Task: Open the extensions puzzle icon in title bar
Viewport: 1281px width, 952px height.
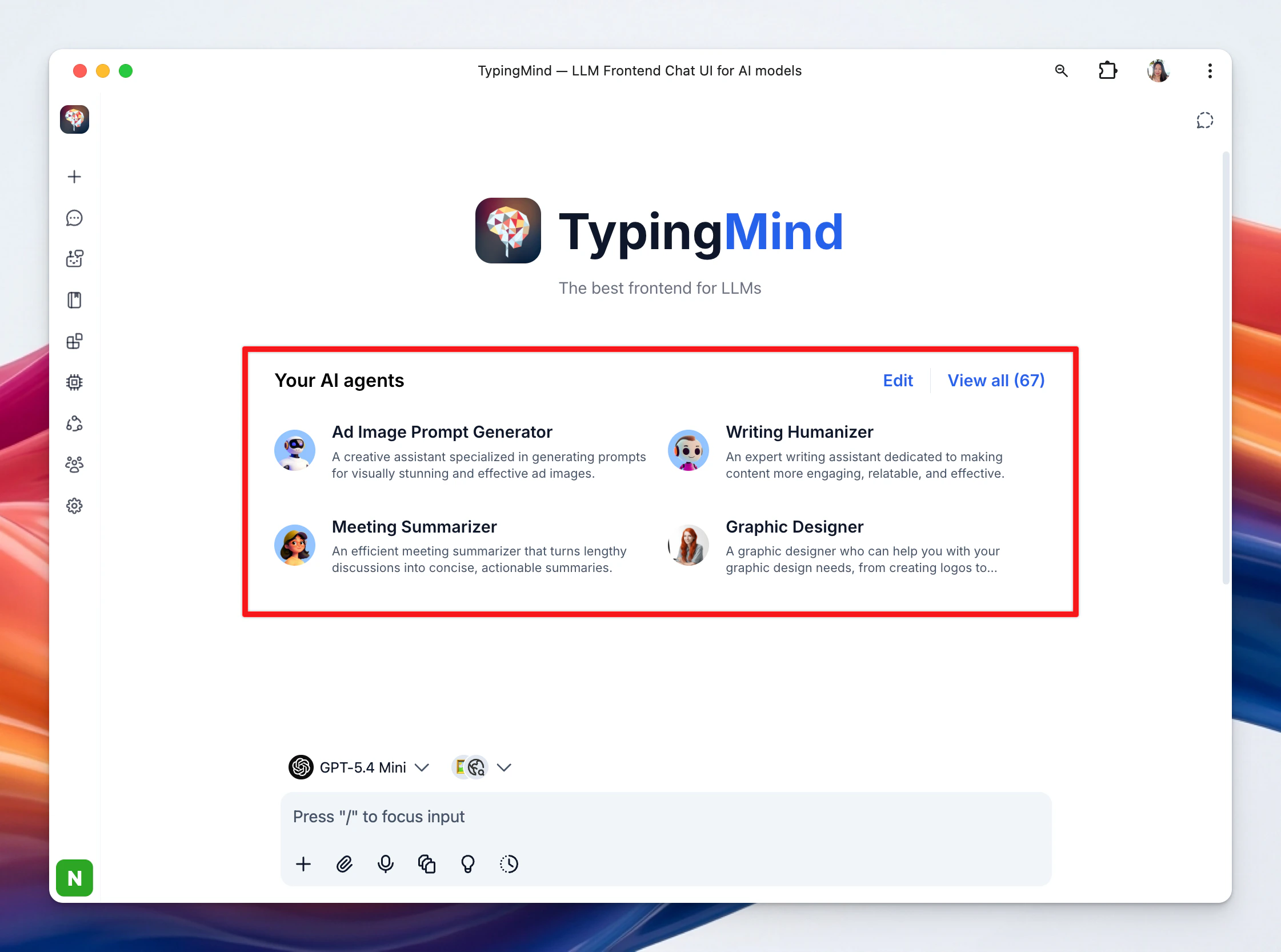Action: click(1107, 71)
